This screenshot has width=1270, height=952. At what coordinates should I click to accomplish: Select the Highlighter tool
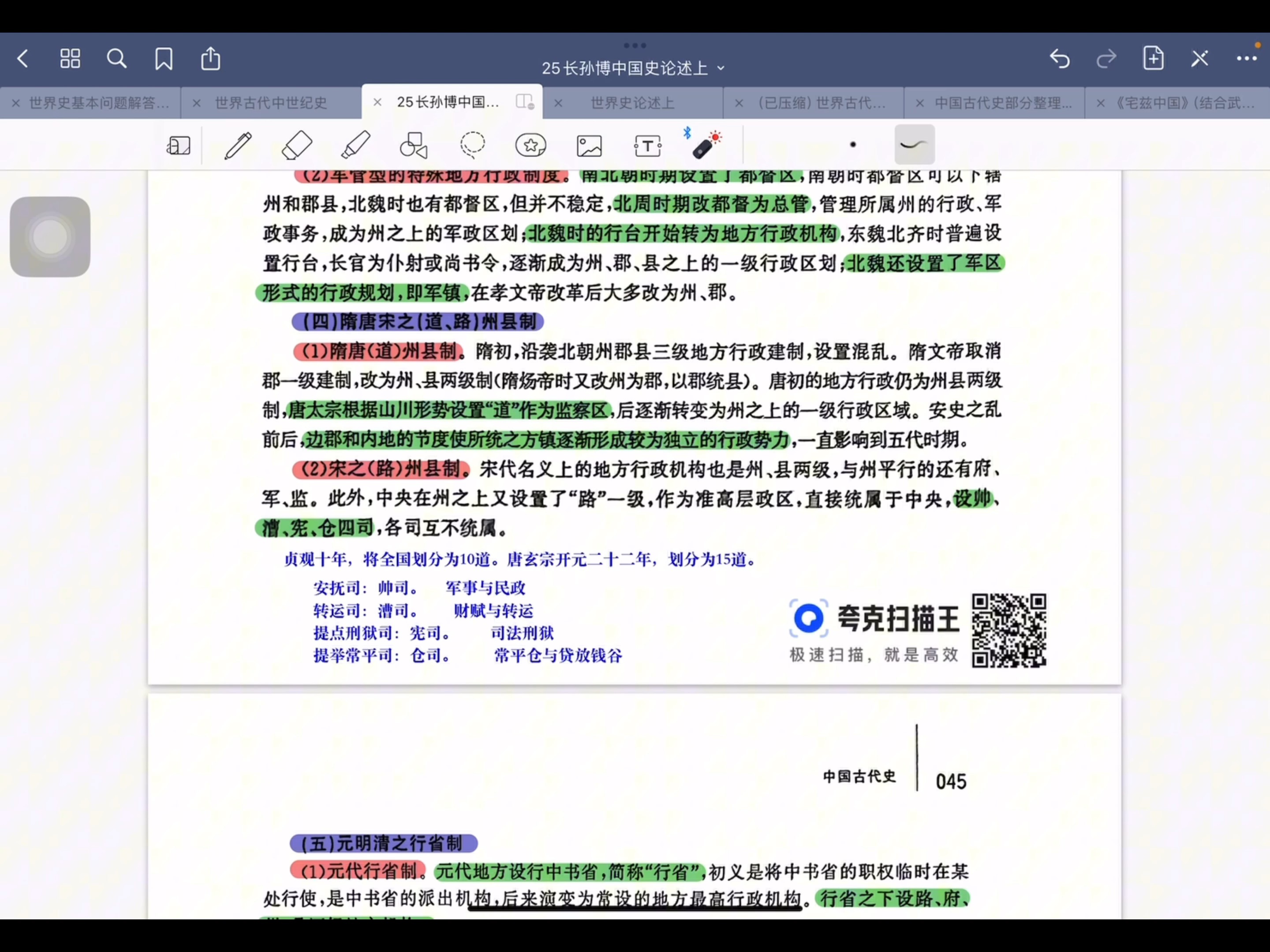point(355,145)
